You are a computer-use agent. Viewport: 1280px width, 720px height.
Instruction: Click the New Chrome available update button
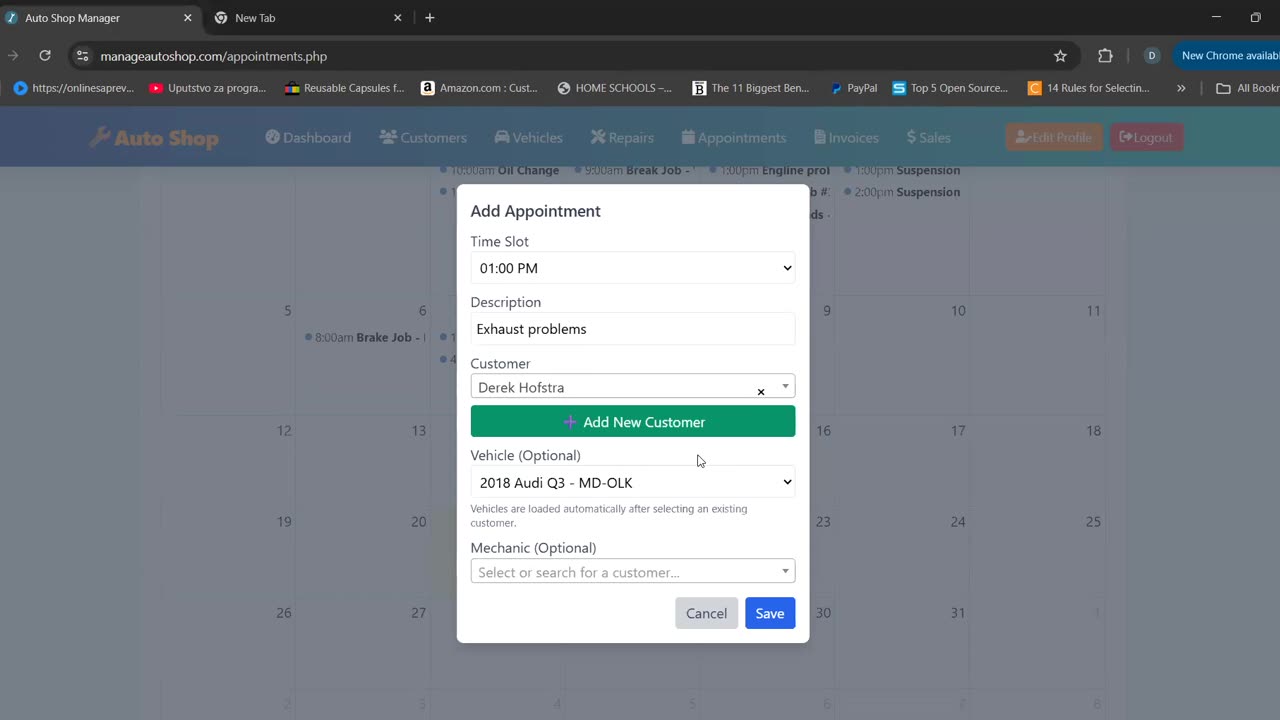coord(1227,56)
